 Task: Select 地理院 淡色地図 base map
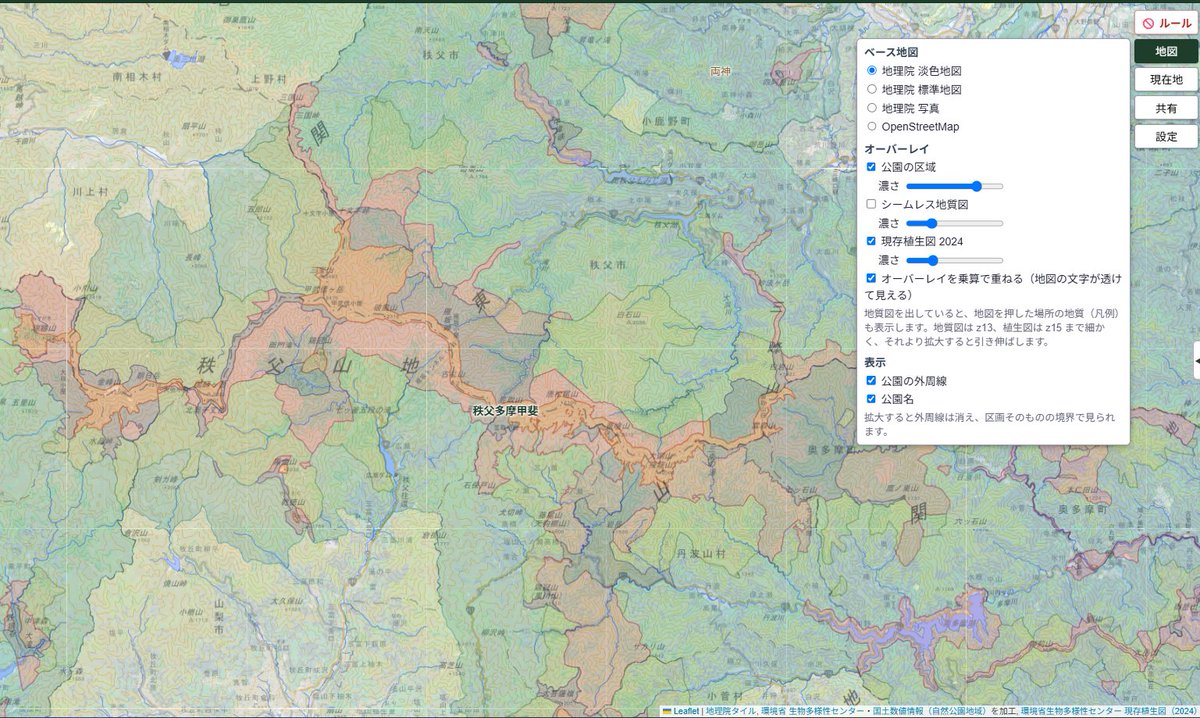coord(872,71)
